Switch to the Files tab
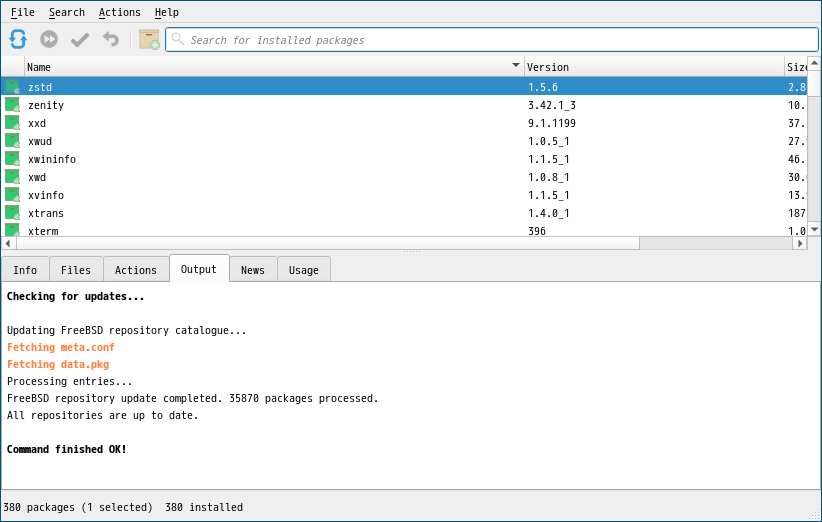The width and height of the screenshot is (822, 522). point(76,270)
